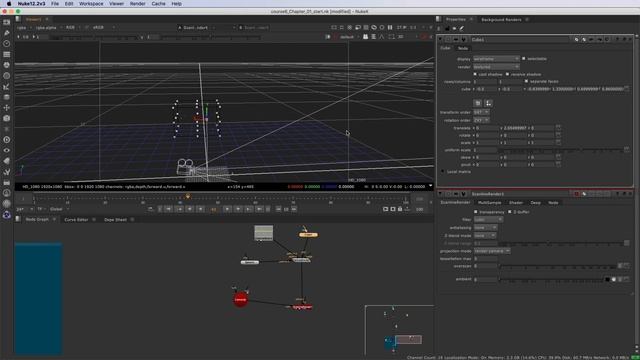
Task: Toggle the transparency checkbox in ScanlineRender
Action: tap(476, 212)
